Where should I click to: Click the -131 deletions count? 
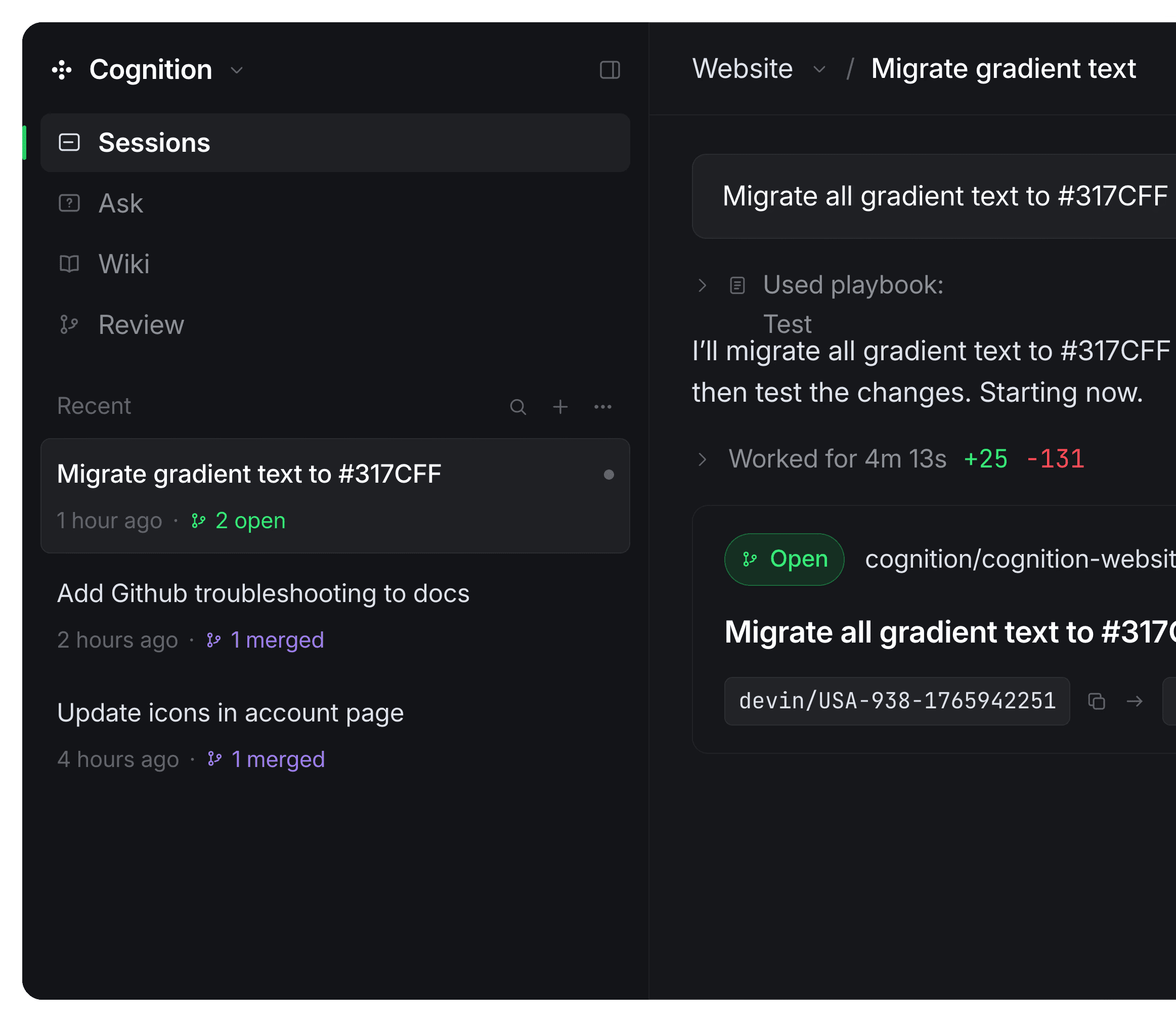pyautogui.click(x=1055, y=459)
